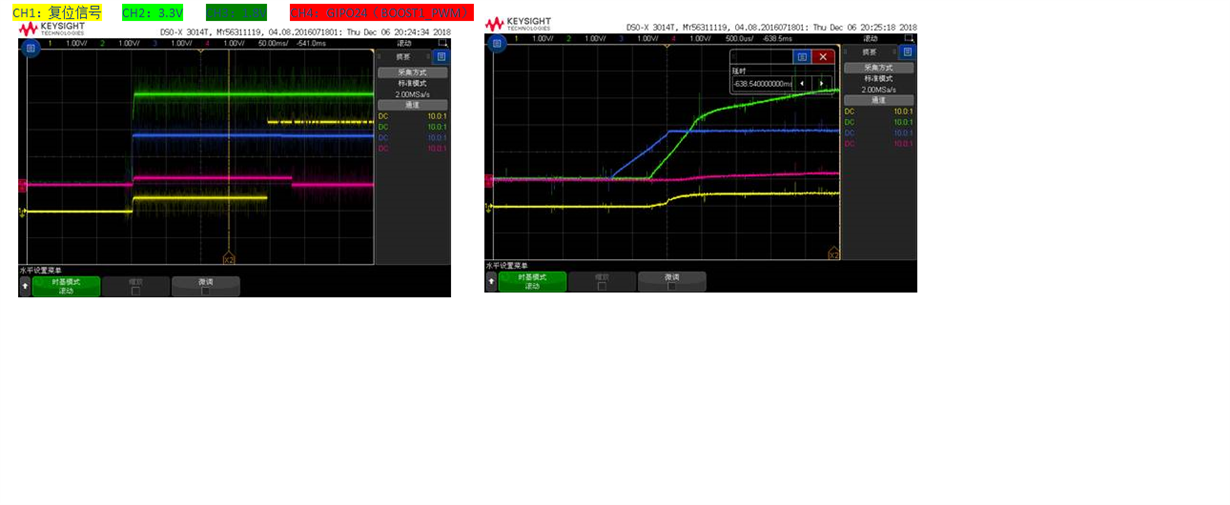Click the blue icon in the delay popup
This screenshot has width=1230, height=505.
click(x=801, y=57)
